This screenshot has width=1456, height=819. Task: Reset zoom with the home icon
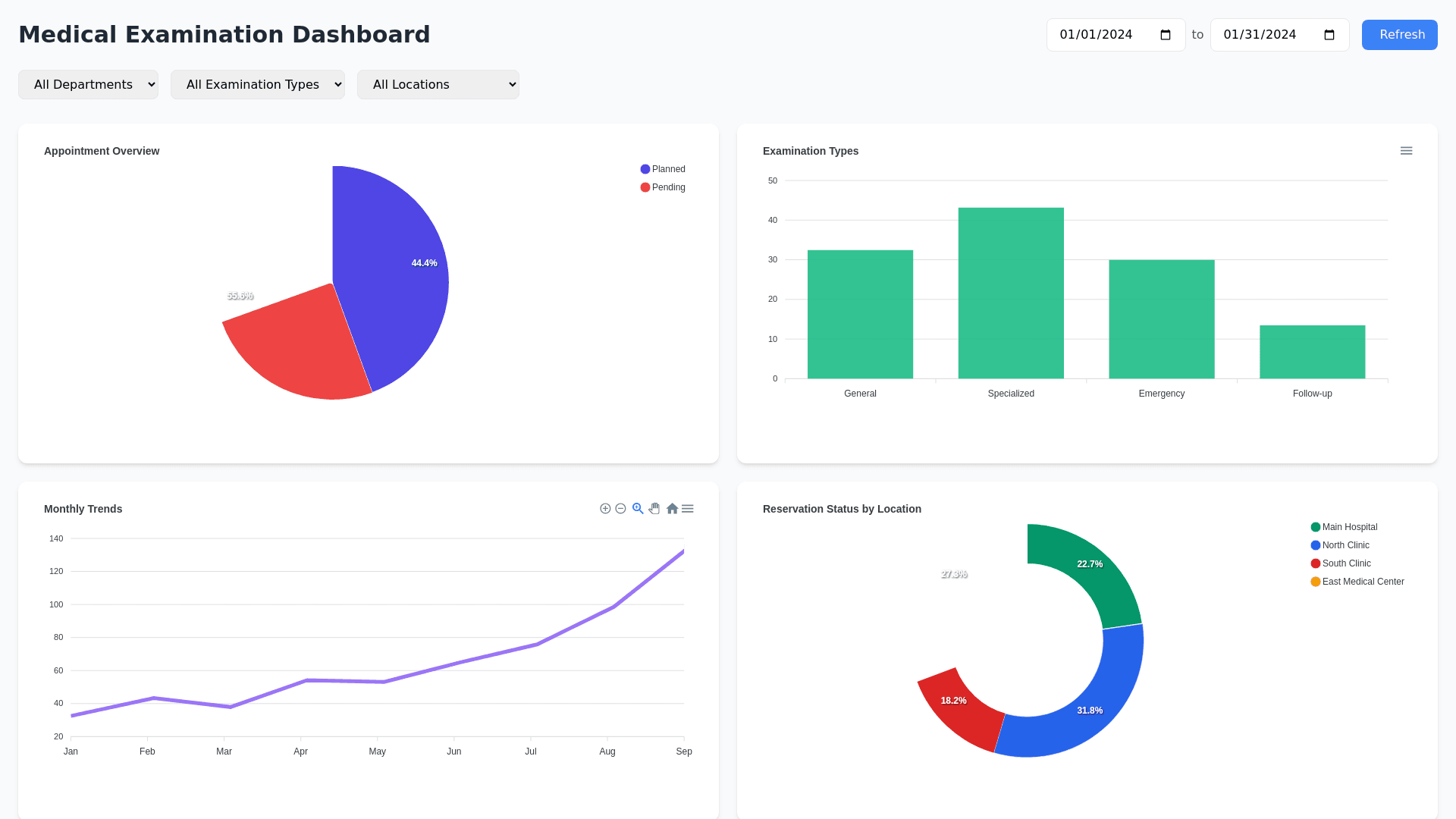pos(672,509)
